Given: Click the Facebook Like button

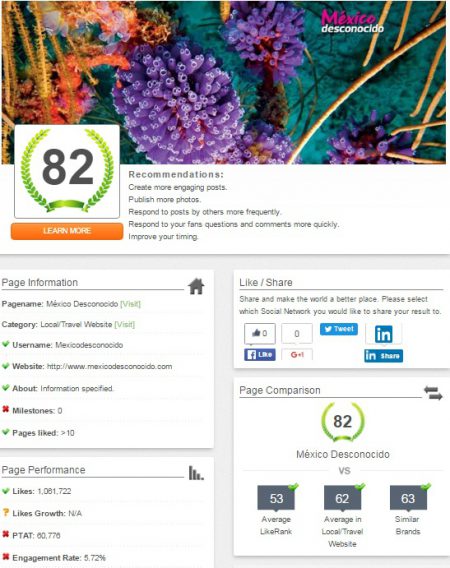Looking at the screenshot, I should pyautogui.click(x=260, y=354).
